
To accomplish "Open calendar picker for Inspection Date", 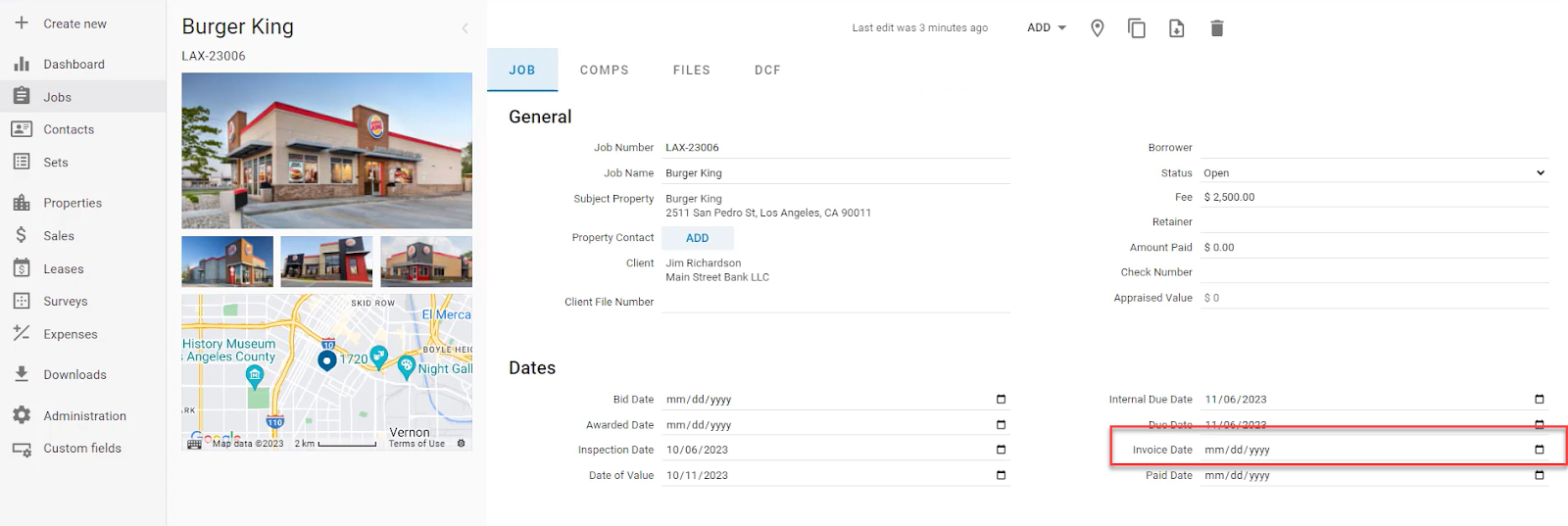I will click(1001, 450).
